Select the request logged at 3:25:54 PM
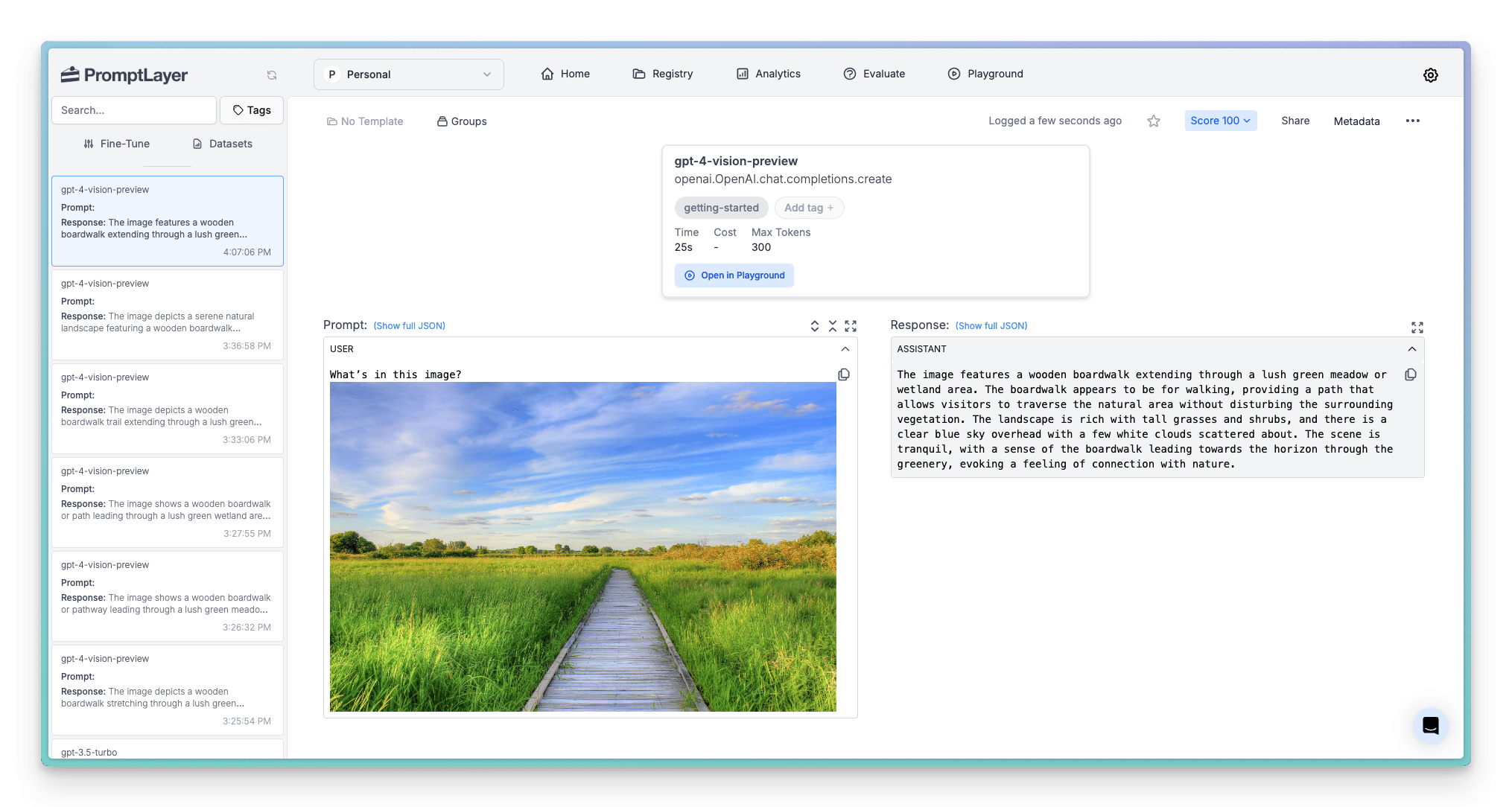 168,690
